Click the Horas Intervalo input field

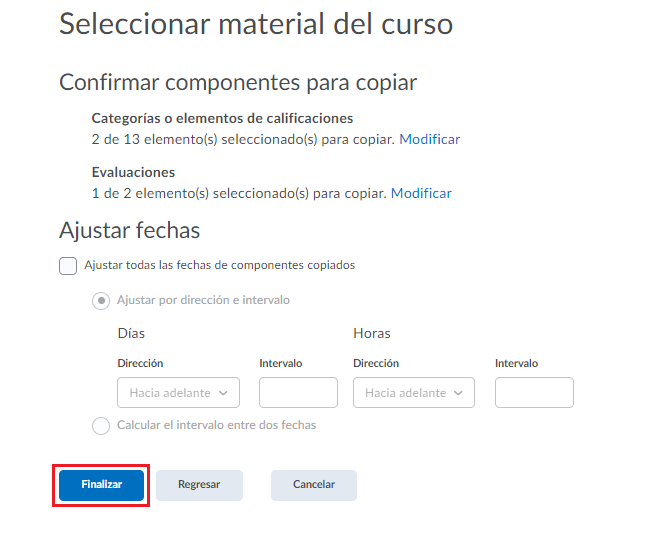pos(534,393)
